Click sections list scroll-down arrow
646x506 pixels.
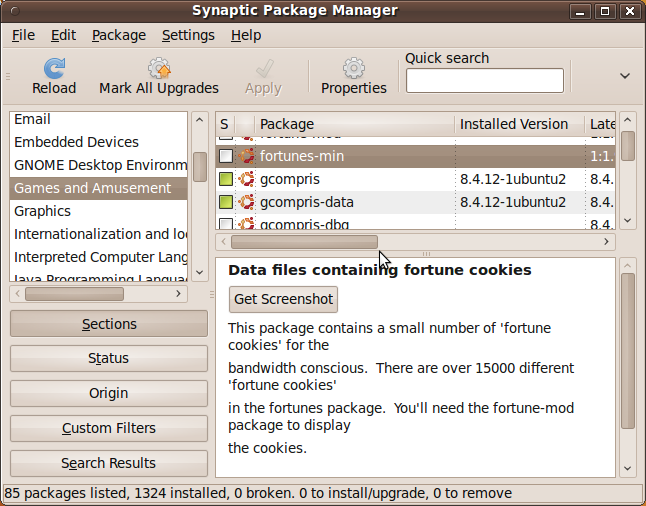200,272
